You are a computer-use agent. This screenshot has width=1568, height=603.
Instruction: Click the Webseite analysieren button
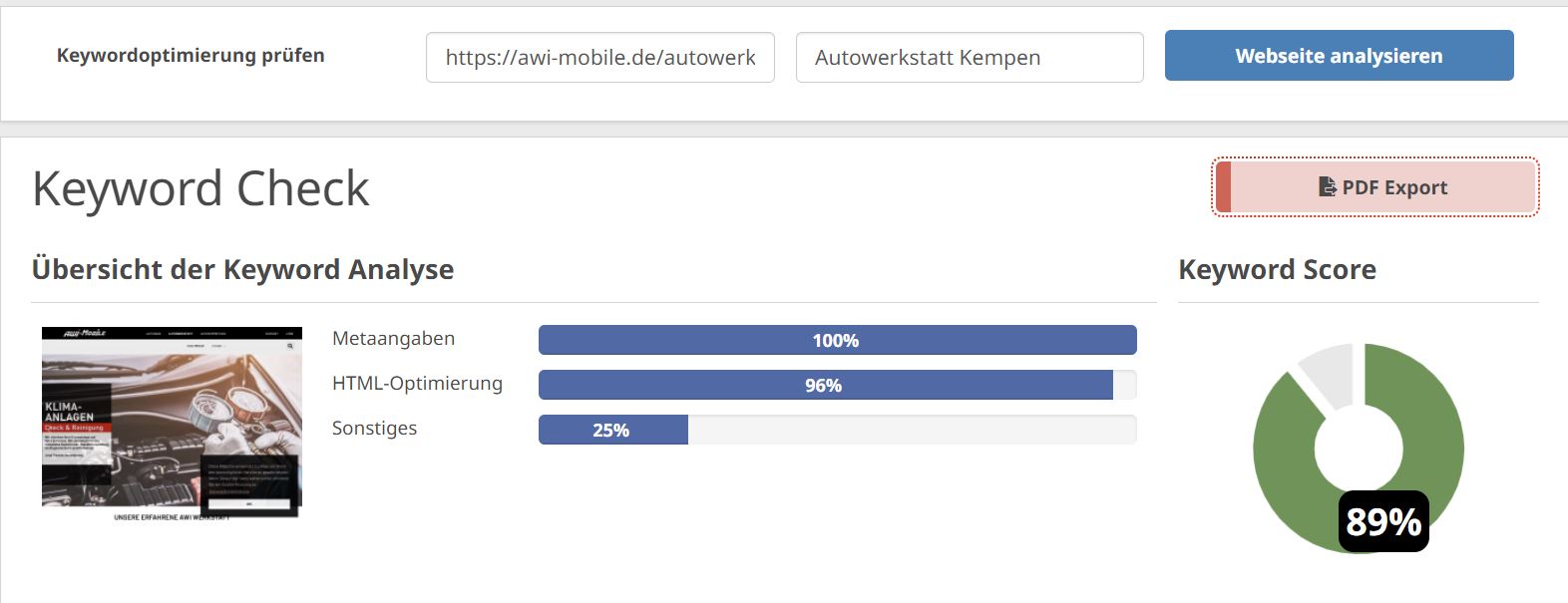[1339, 56]
